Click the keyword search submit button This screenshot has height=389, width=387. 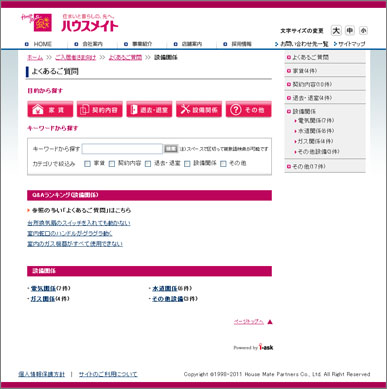click(171, 149)
